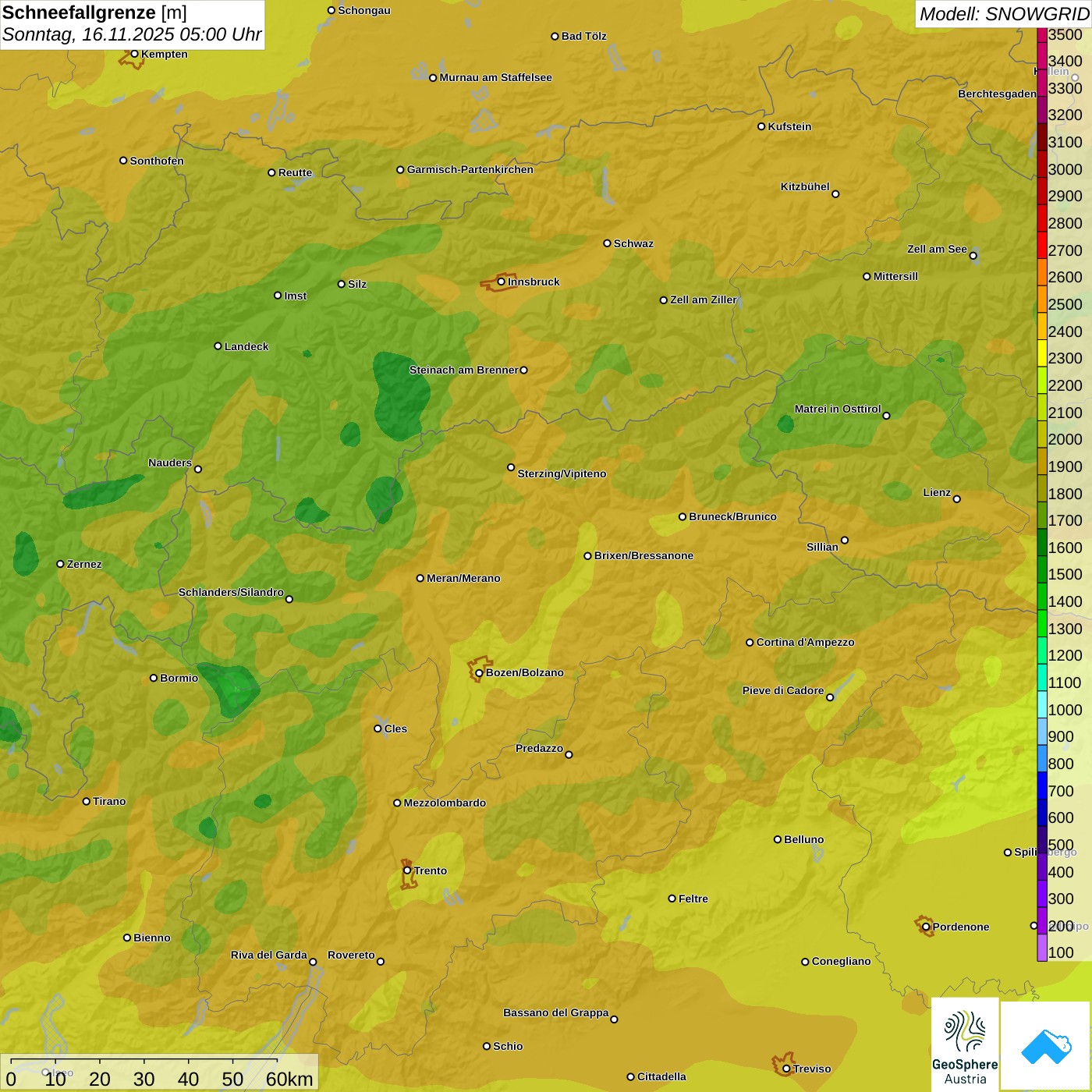Click the Cles location dot
The height and width of the screenshot is (1092, 1092).
click(x=378, y=729)
